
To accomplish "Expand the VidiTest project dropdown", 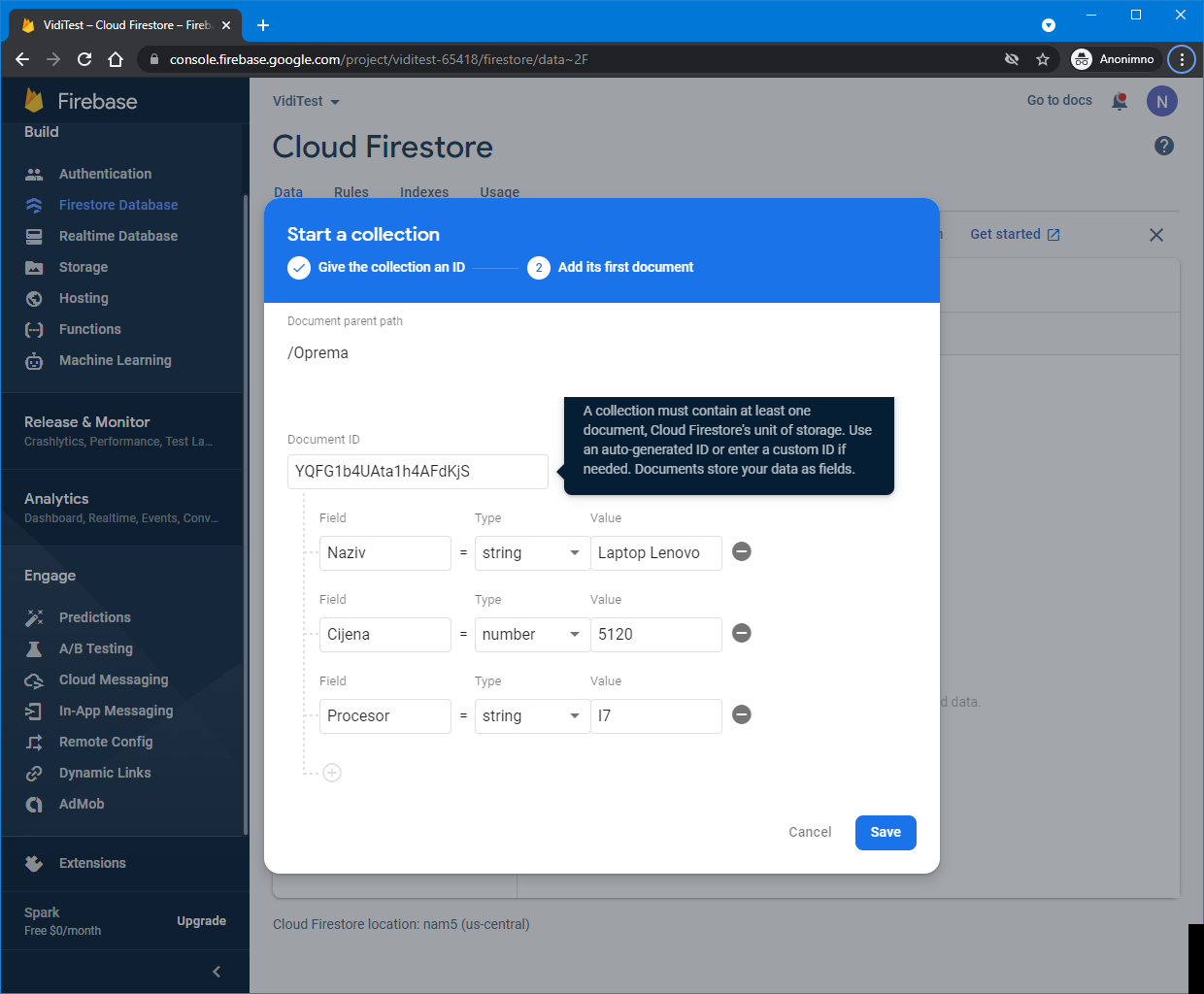I will (x=306, y=101).
